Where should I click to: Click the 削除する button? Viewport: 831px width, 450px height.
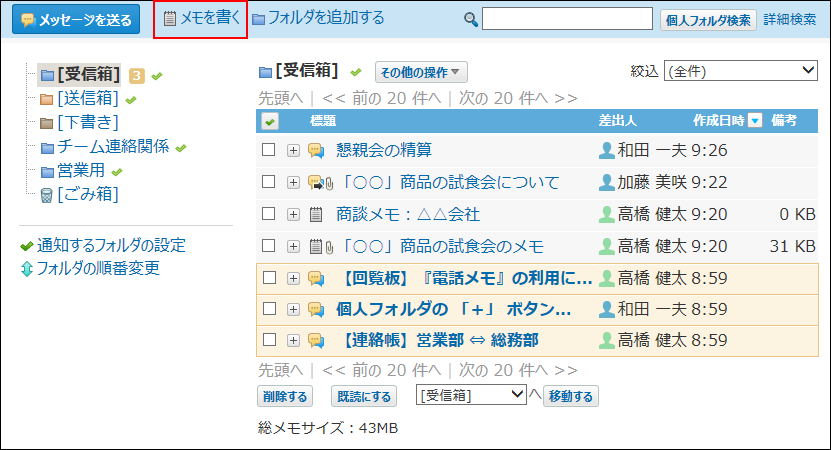pyautogui.click(x=285, y=396)
